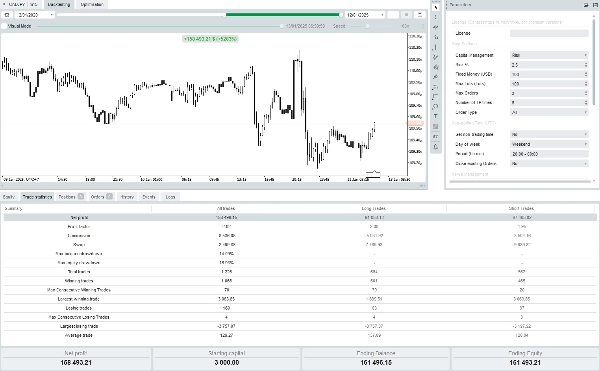Click the backtest settings icon beside start date
Screen dimensions: 600x371
[x=7, y=15]
